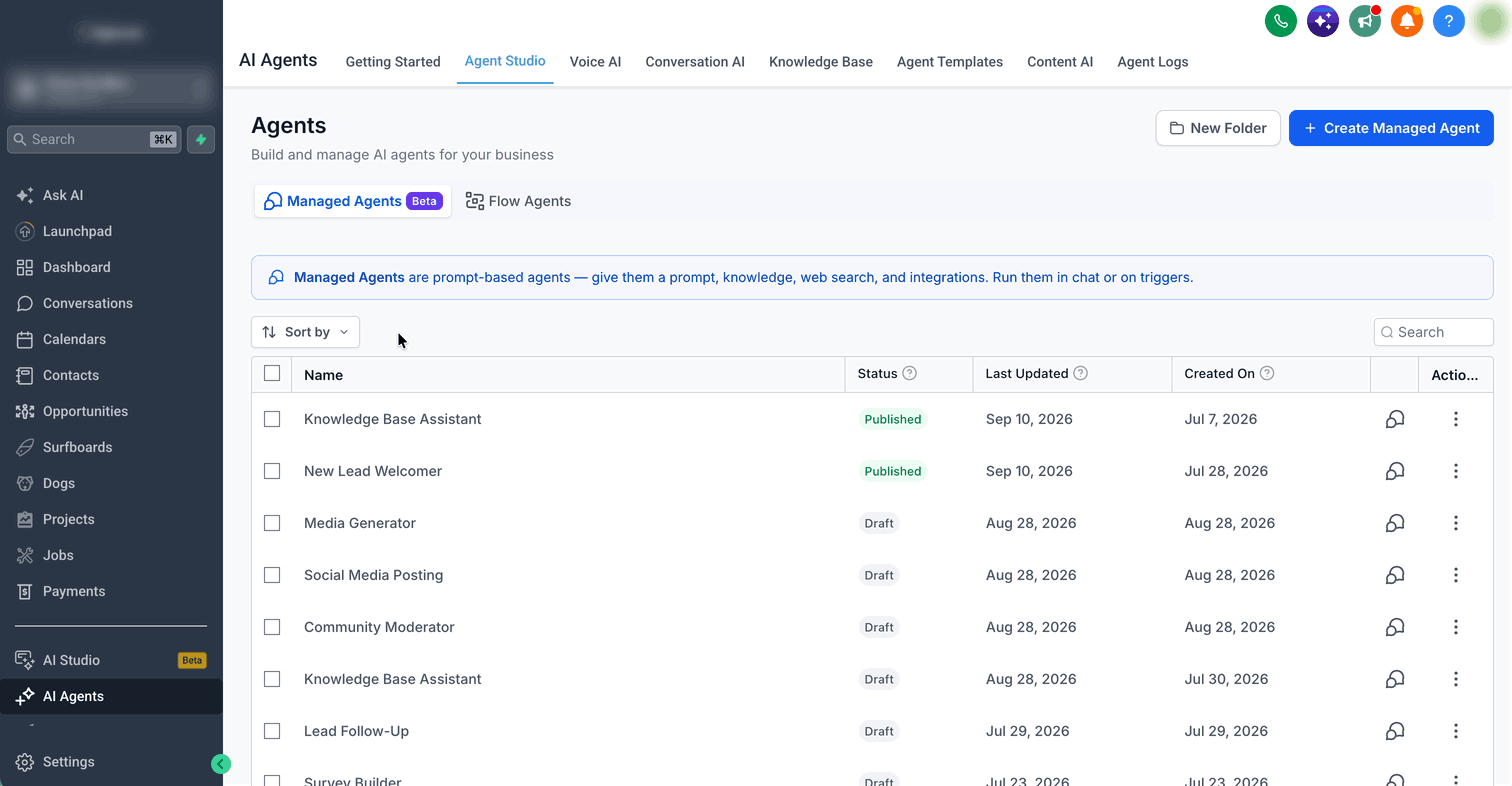
Task: Open Dogs from the sidebar
Action: point(111,483)
